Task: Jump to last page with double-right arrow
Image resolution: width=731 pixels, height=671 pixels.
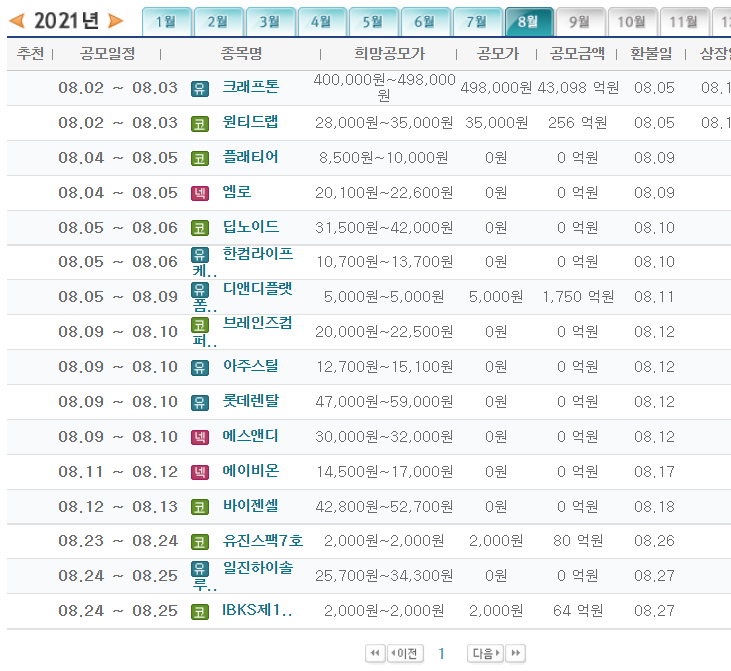Action: click(516, 653)
